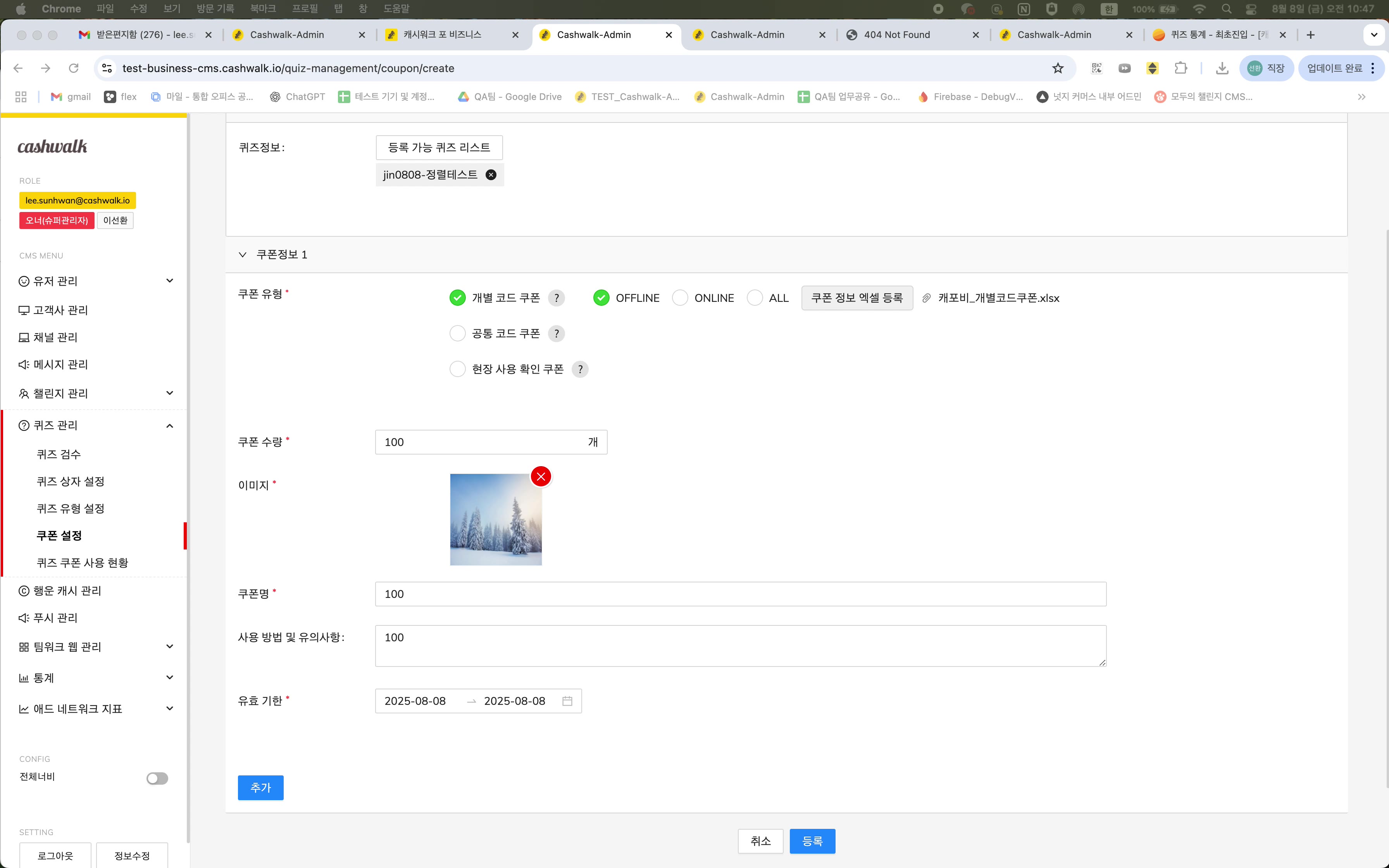Open Chrome extensions puzzle icon

tap(1180, 68)
